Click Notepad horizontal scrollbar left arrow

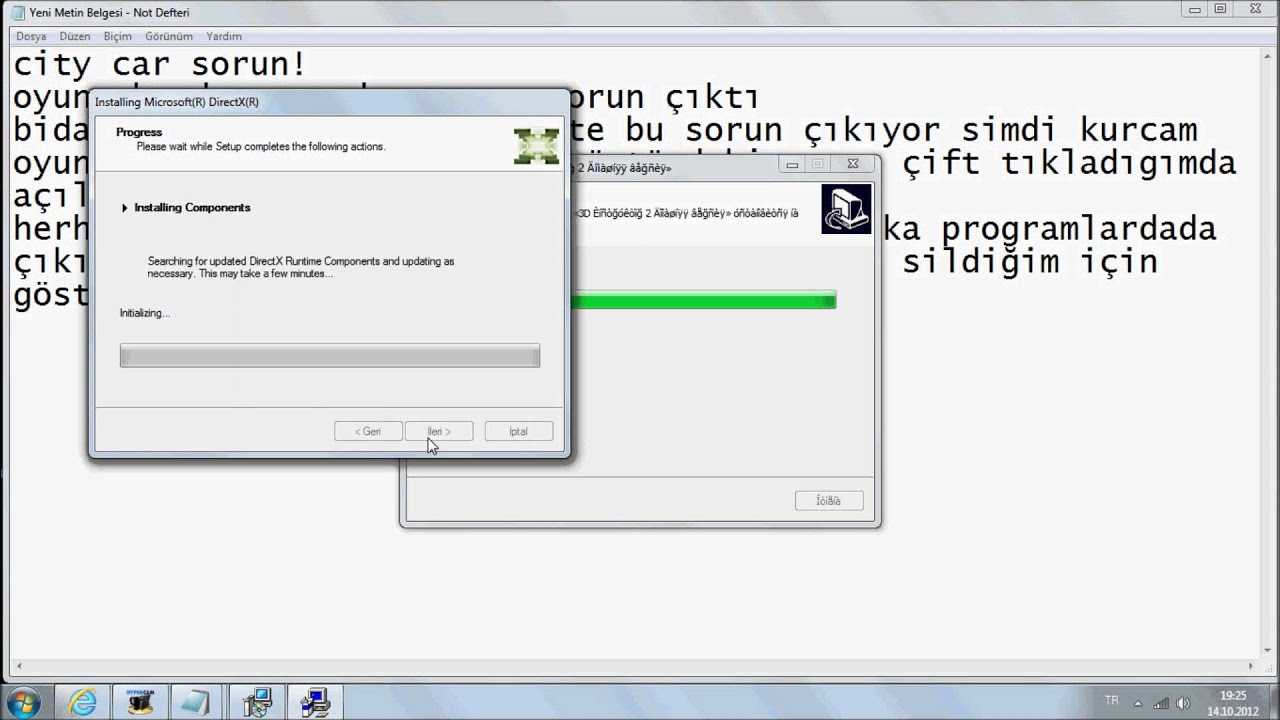point(19,665)
